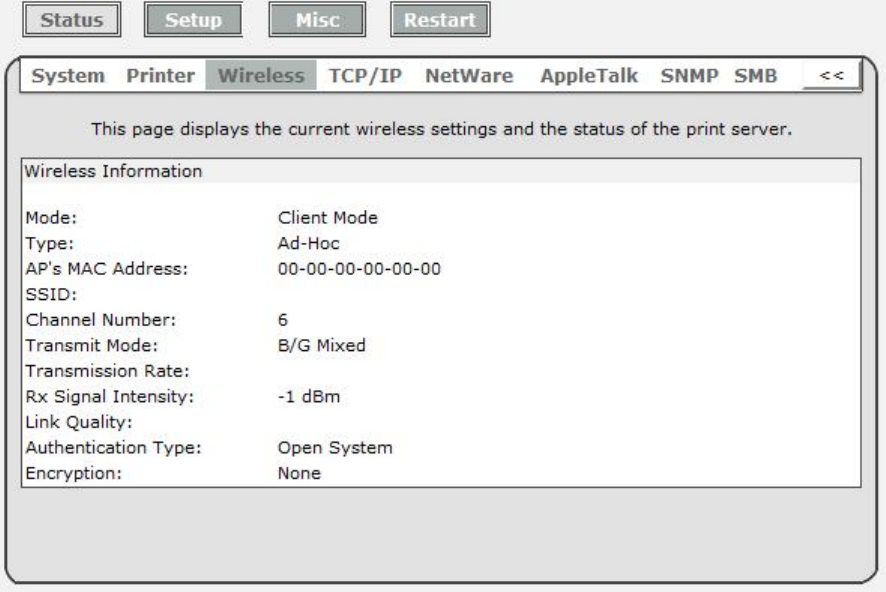
Task: Click the page description sentence
Action: point(442,129)
